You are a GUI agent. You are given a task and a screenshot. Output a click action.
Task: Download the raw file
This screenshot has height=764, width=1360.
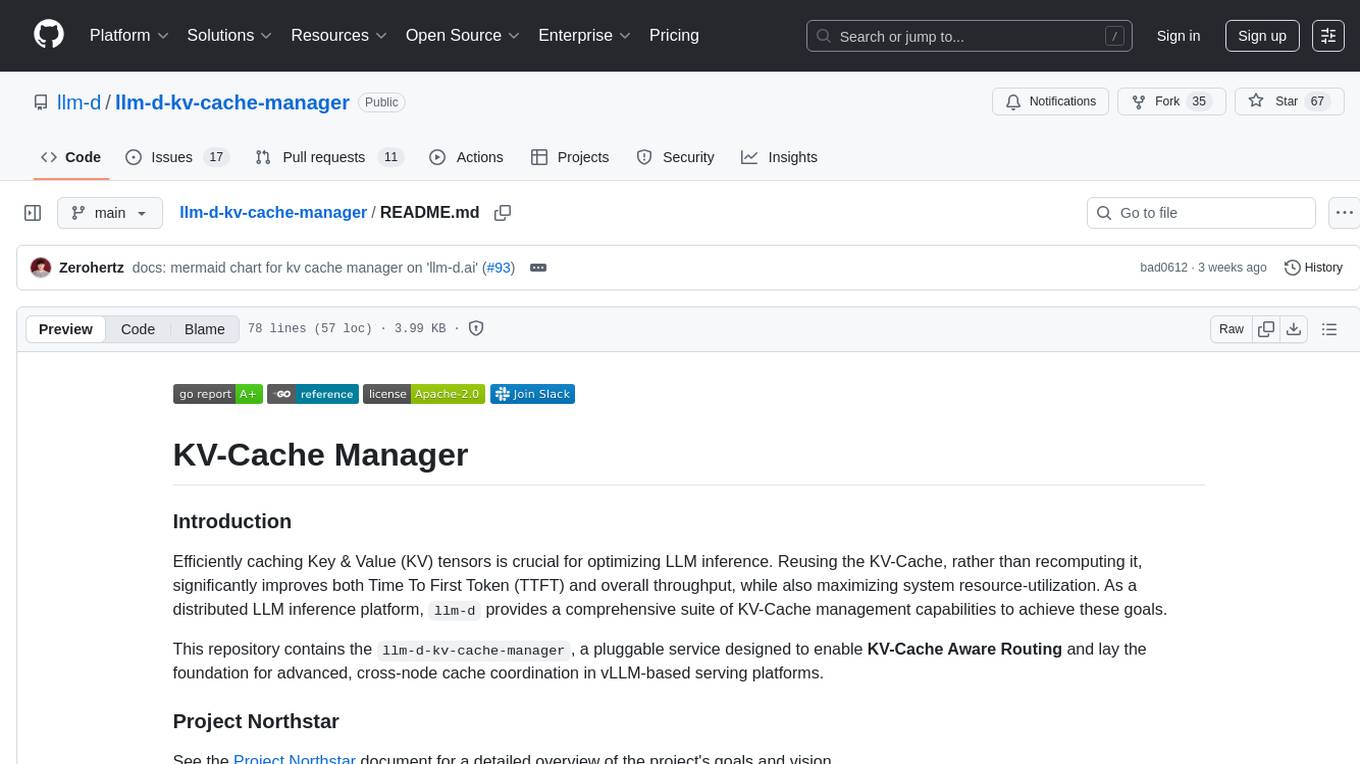1293,329
